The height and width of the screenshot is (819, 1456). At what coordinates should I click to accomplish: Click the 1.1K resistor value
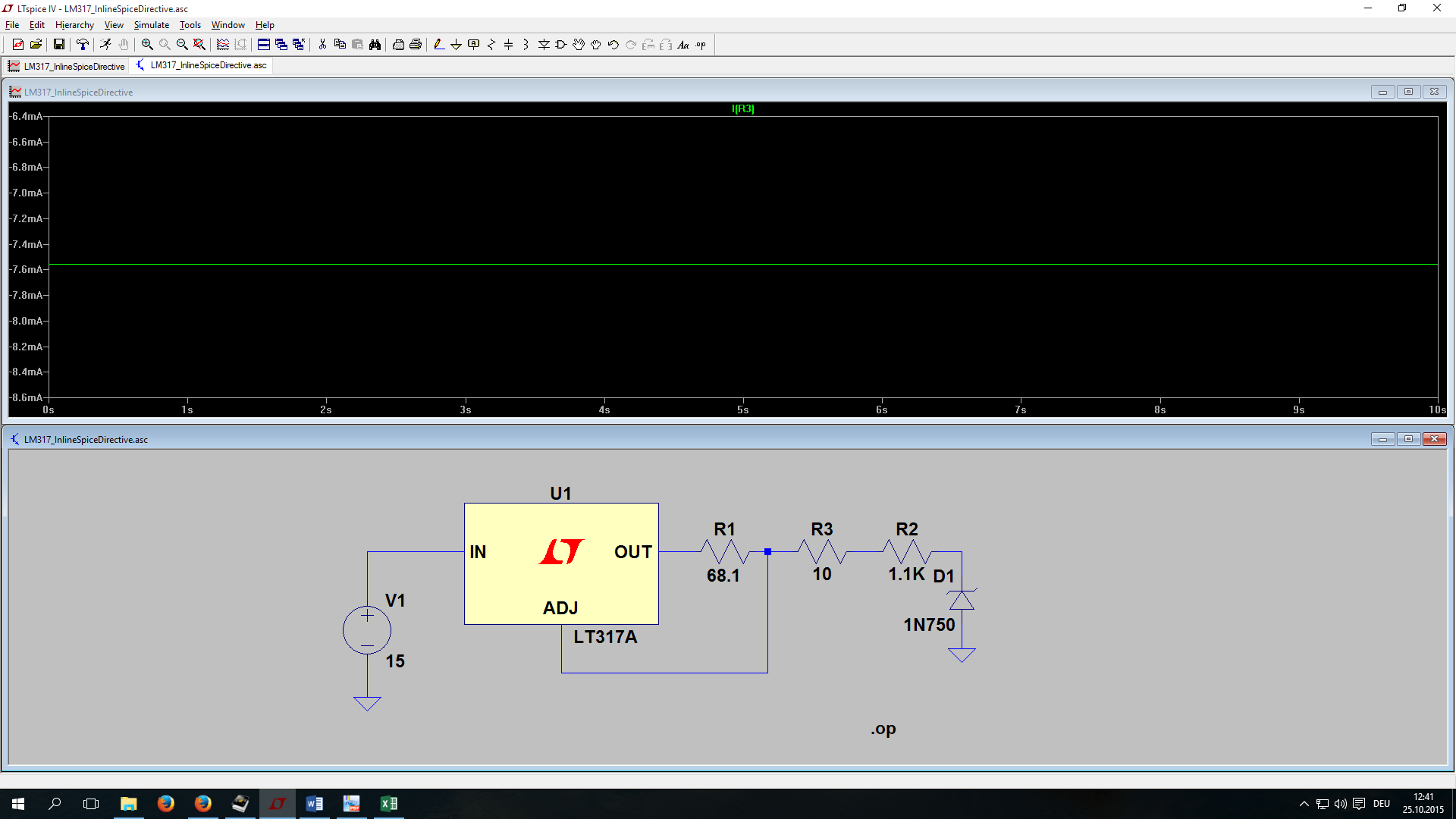[x=906, y=574]
